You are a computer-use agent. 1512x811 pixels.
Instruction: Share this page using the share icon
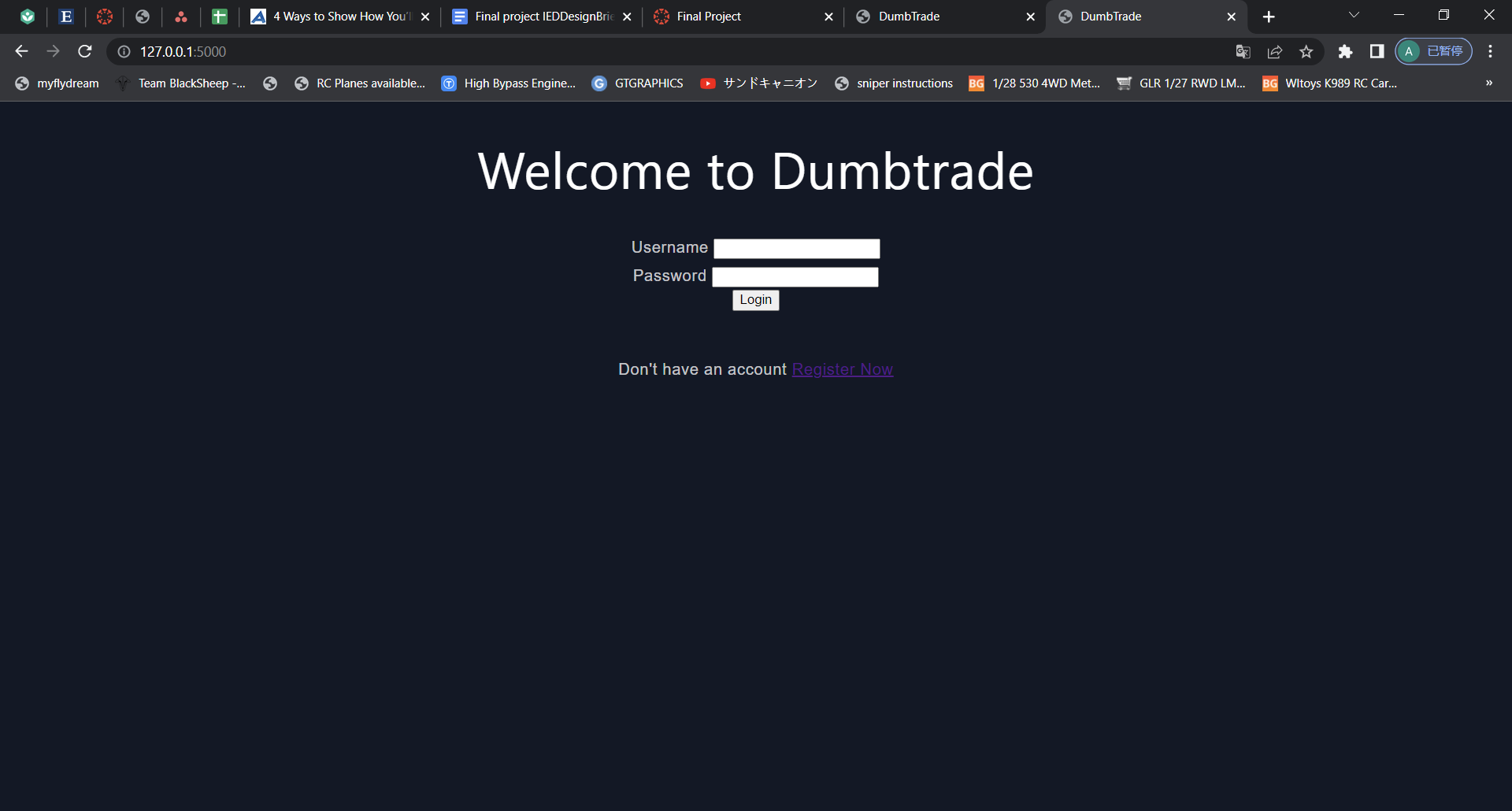(x=1275, y=51)
